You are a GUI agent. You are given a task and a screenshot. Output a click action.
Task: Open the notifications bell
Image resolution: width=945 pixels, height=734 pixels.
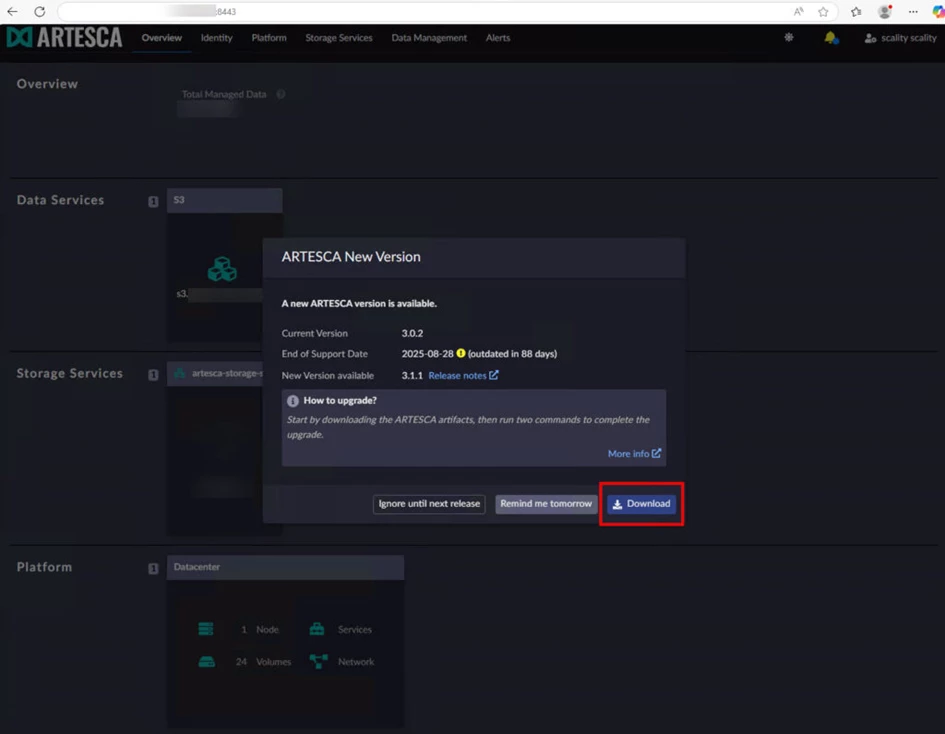(x=831, y=38)
